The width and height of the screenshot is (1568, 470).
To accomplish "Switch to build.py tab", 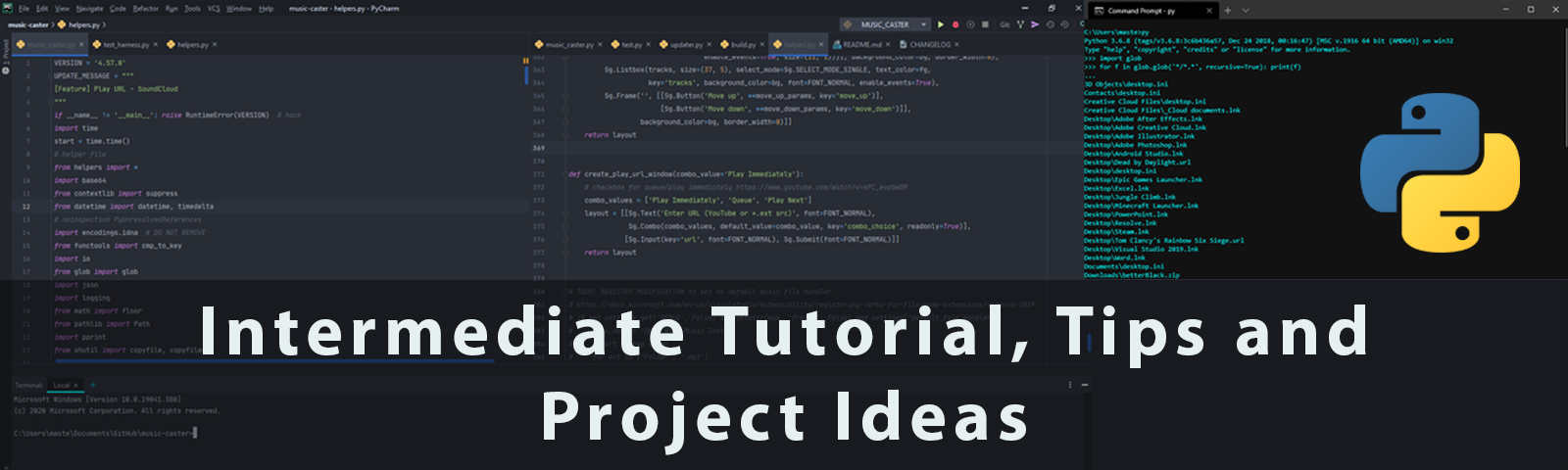I will point(744,44).
